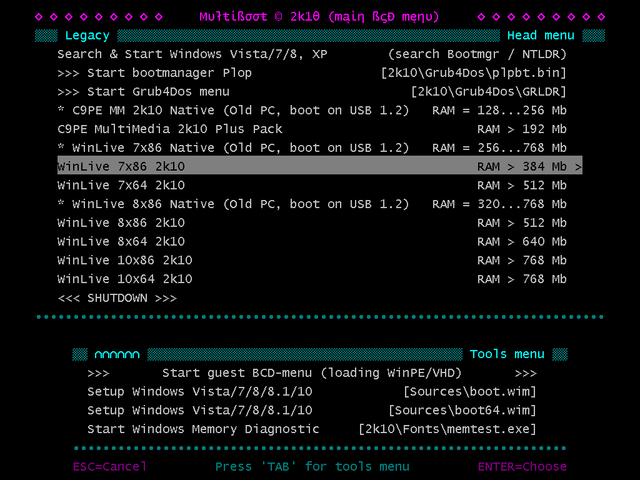This screenshot has height=480, width=640.
Task: Select C9PE MultiMedia 2k10 Plus Pack
Action: [x=312, y=129]
